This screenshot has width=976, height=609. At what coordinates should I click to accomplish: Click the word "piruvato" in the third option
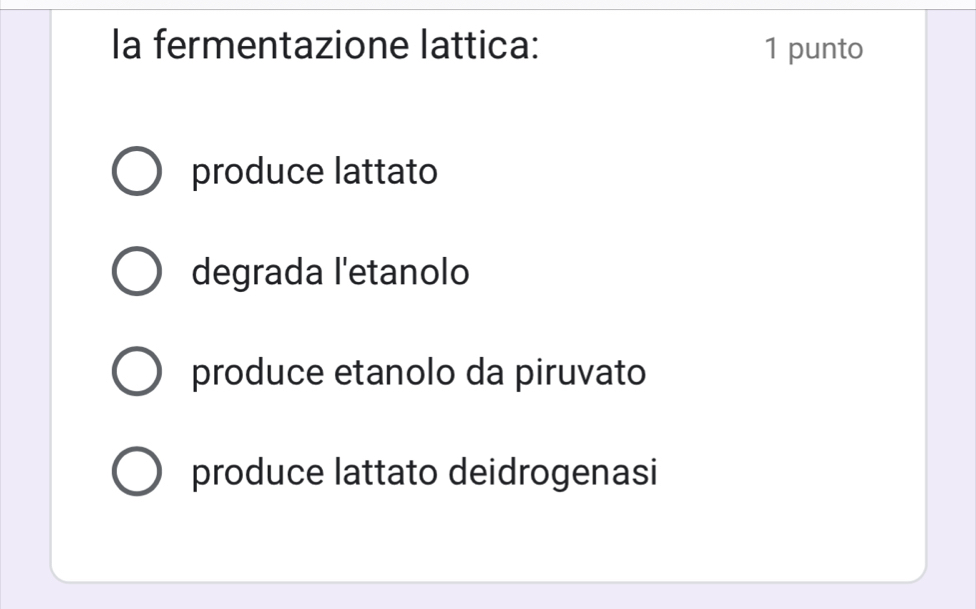coord(581,373)
